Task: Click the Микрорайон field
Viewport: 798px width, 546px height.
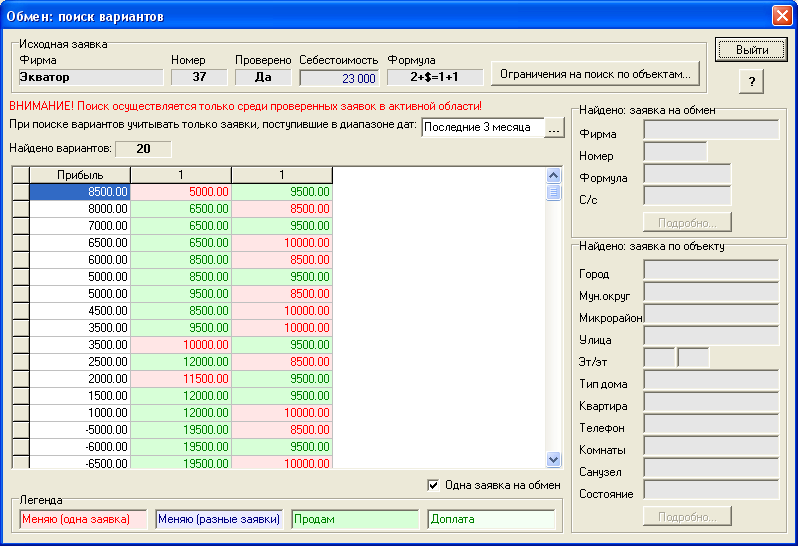Action: (x=711, y=314)
